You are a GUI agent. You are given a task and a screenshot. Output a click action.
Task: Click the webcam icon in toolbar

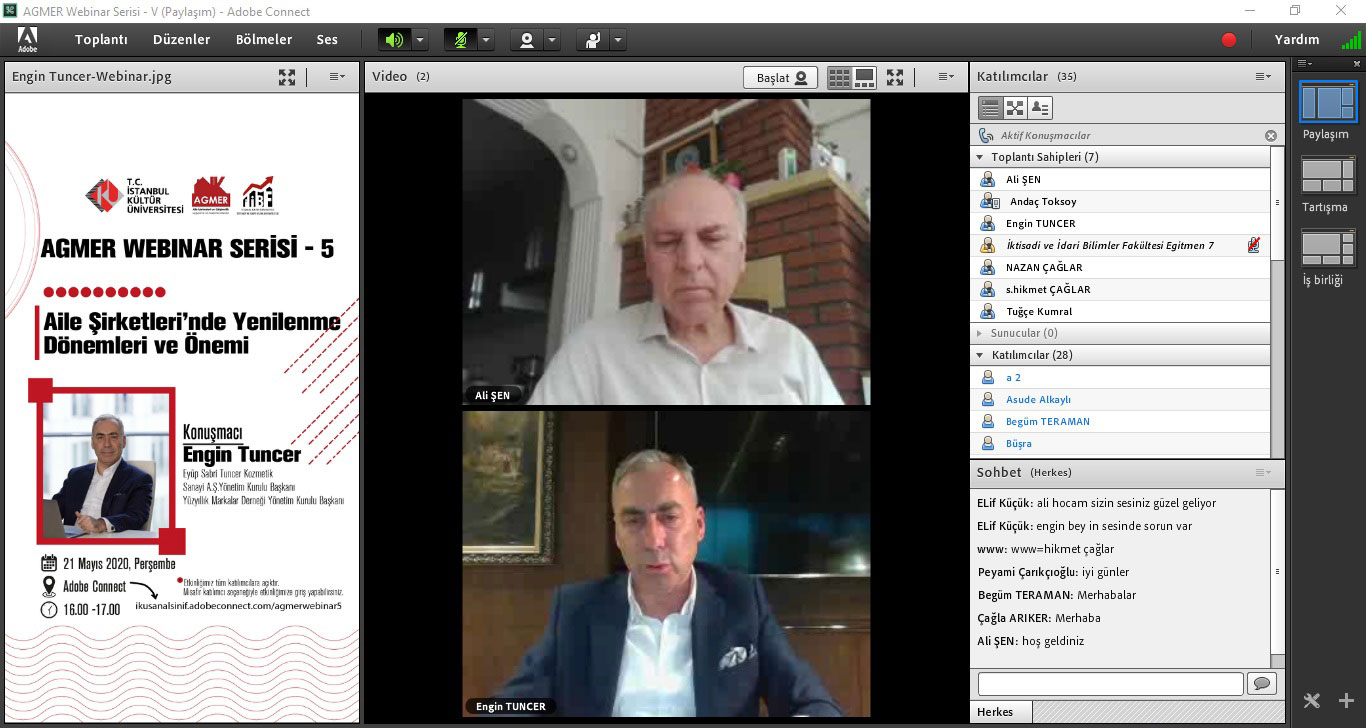pos(526,40)
